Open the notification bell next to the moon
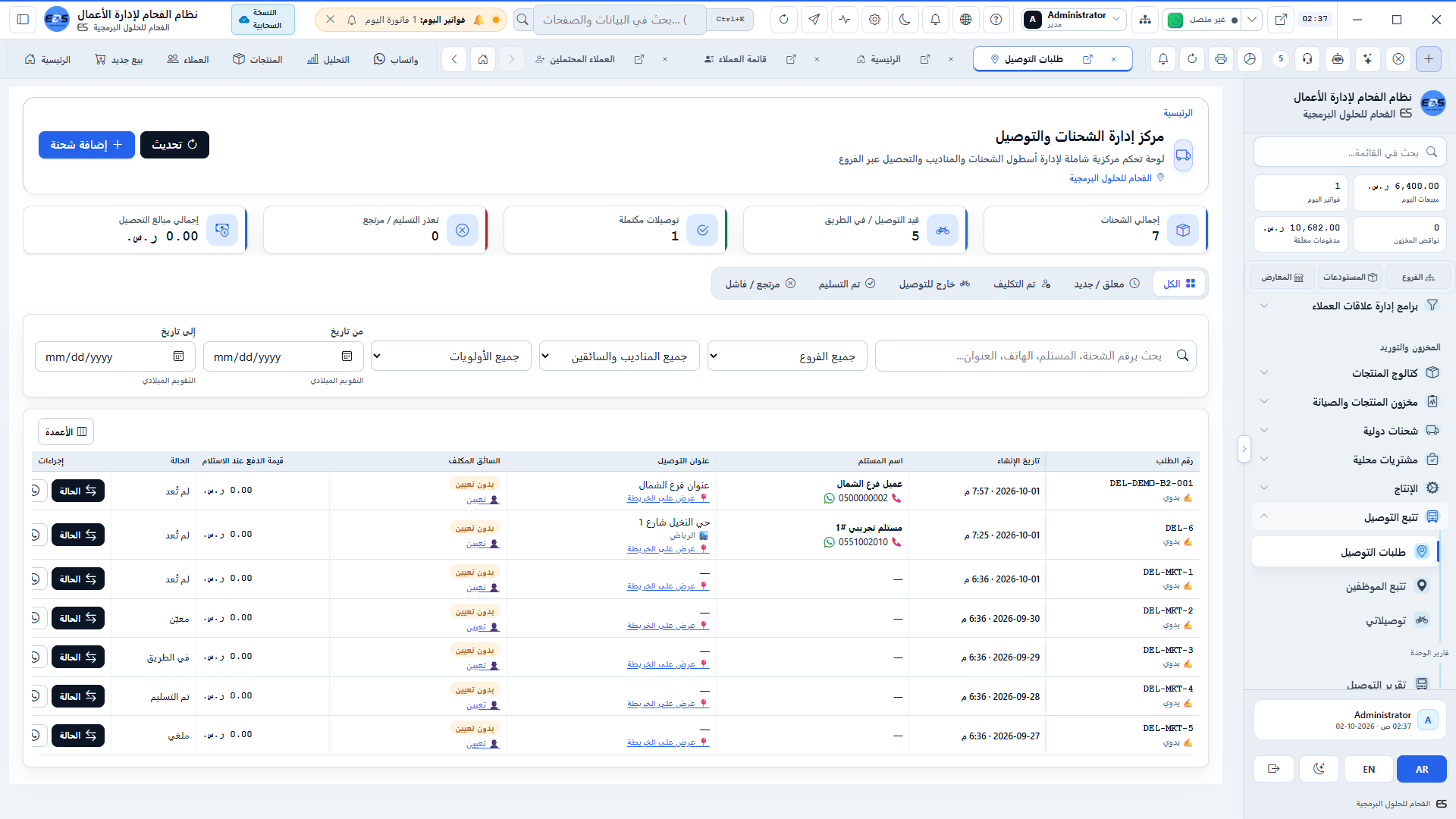 tap(935, 20)
